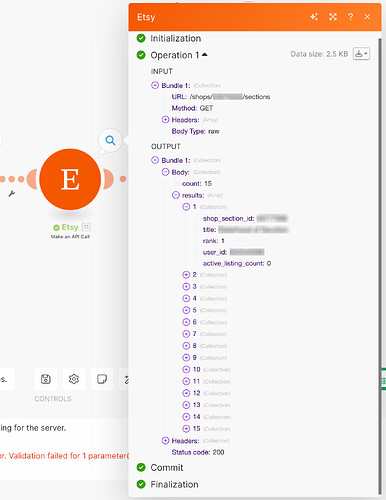Image resolution: width=386 pixels, height=500 pixels.
Task: Expand result item 7
Action: coord(186,334)
